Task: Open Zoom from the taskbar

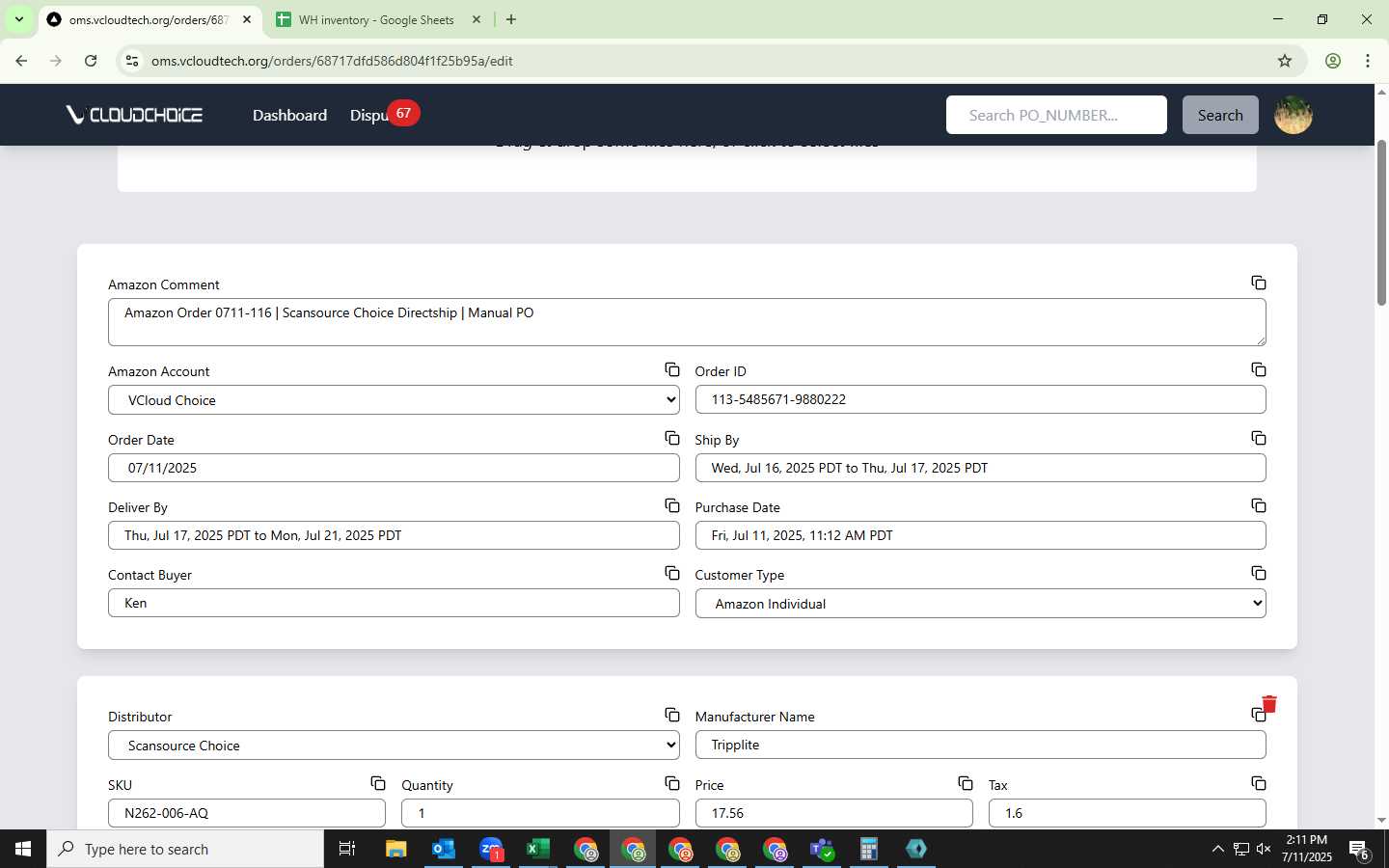Action: tap(491, 849)
